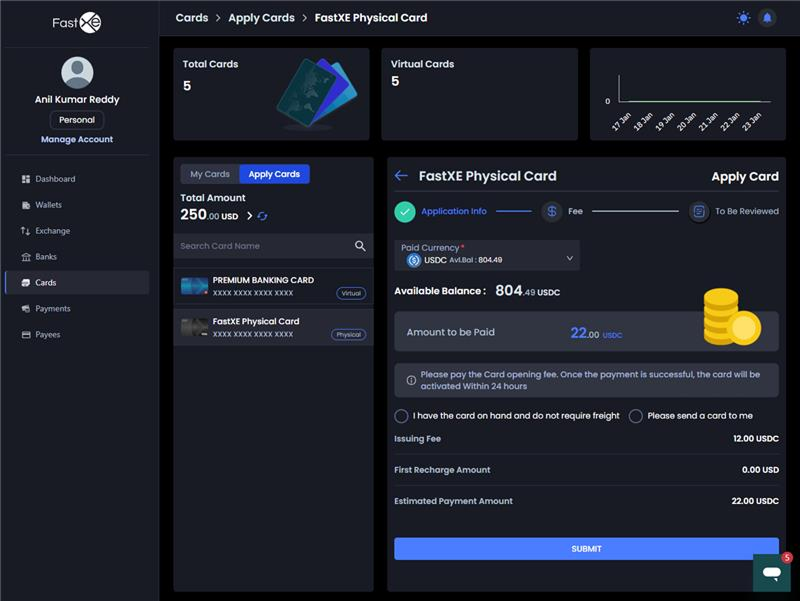Refresh the Total Amount balance
The image size is (800, 601).
pyautogui.click(x=263, y=216)
